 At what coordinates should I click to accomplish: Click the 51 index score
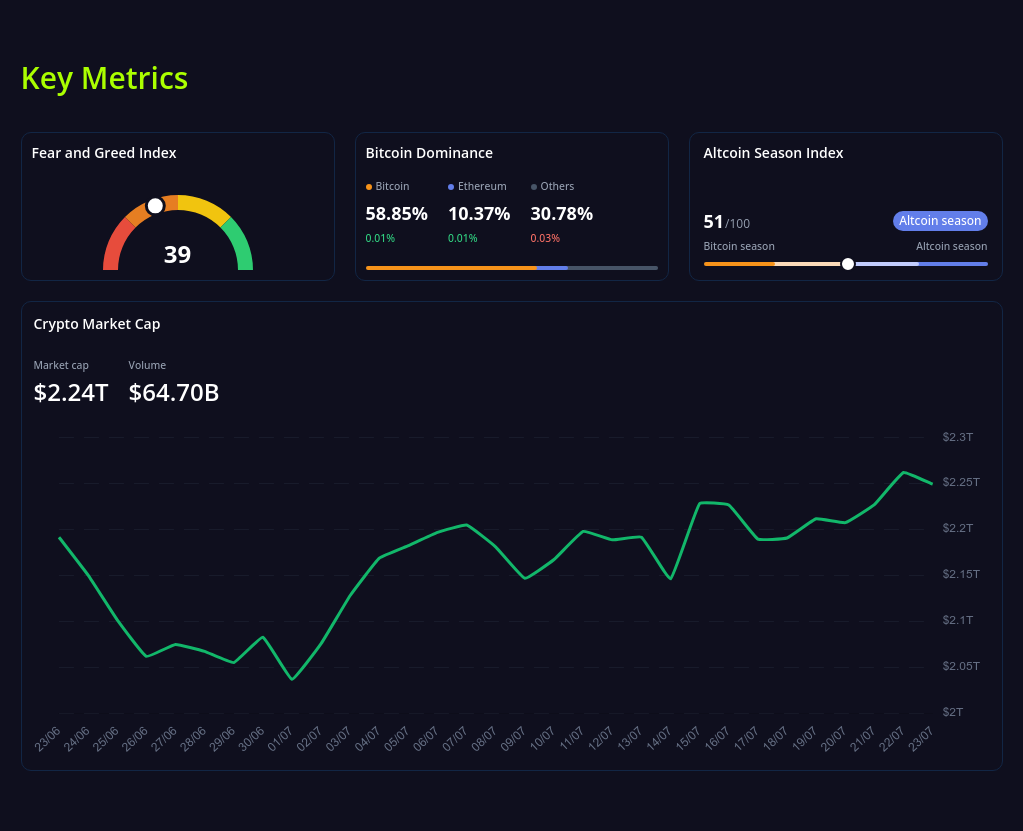click(713, 222)
